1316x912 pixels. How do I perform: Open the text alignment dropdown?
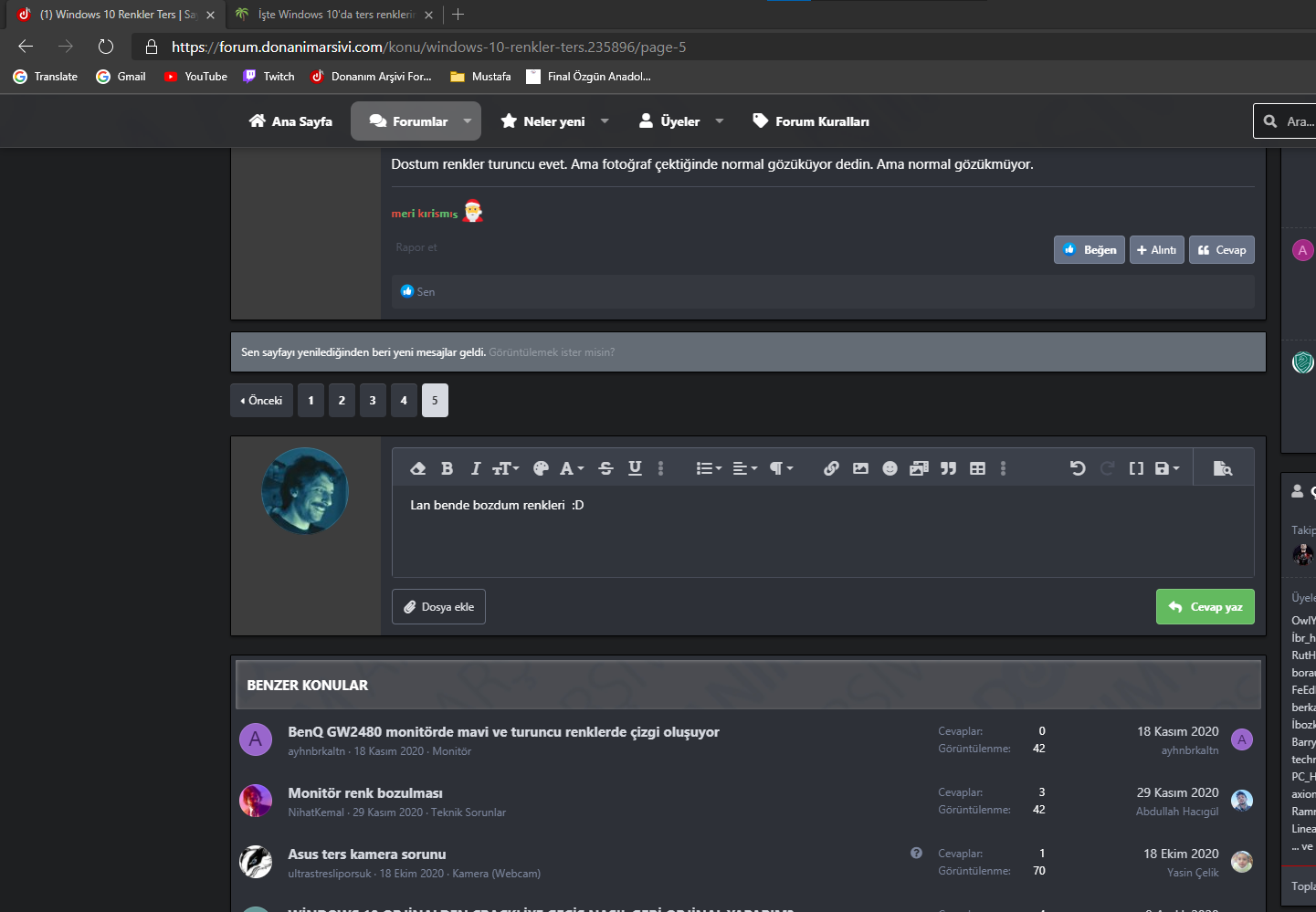click(745, 468)
